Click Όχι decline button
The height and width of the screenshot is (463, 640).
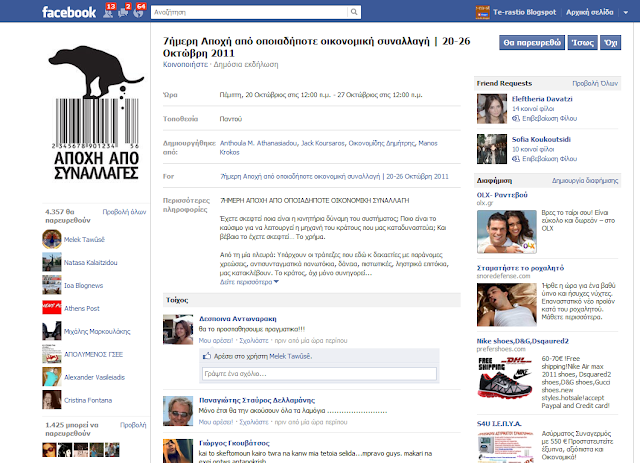pos(611,42)
